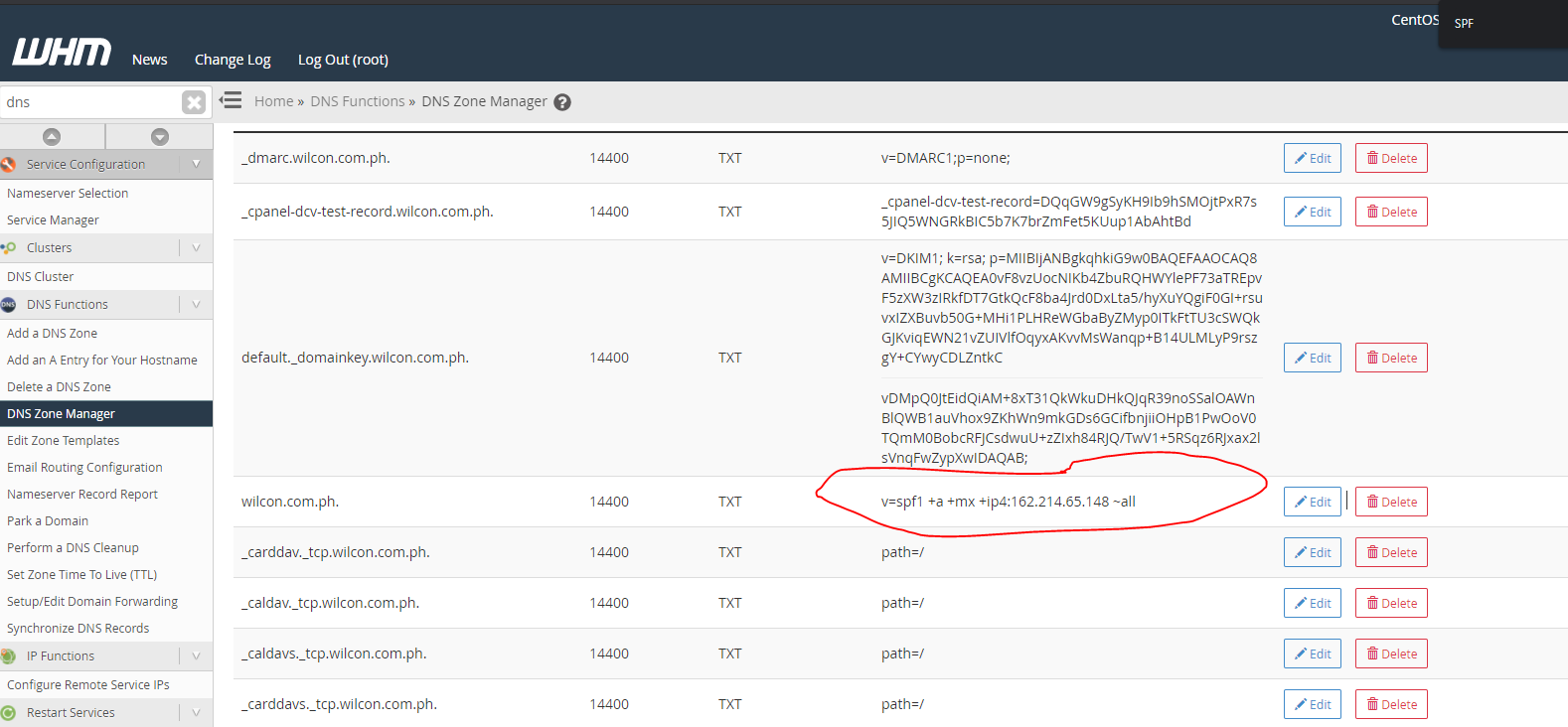Click the IP Functions section icon
Image resolution: width=1568 pixels, height=727 pixels.
click(x=9, y=656)
